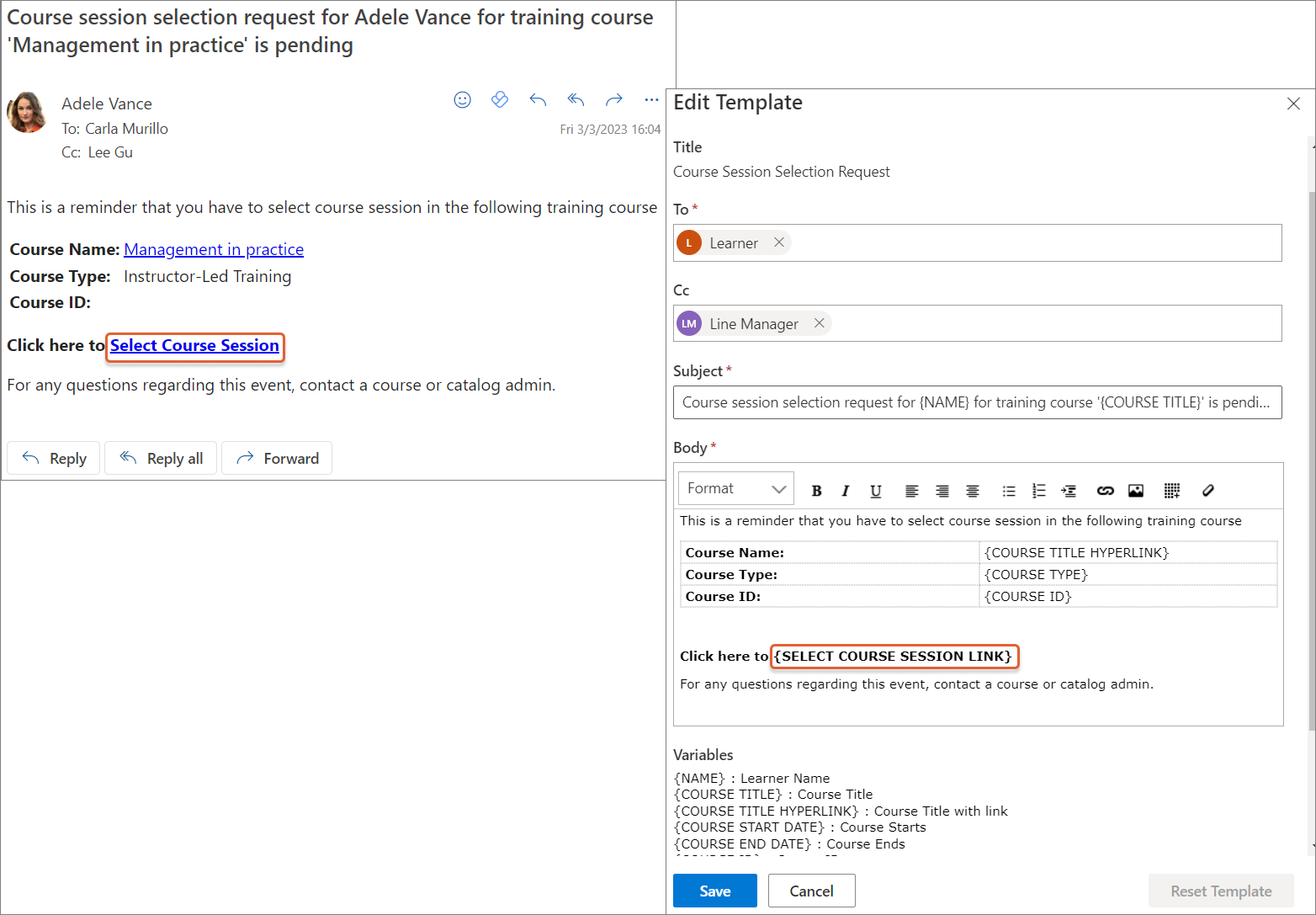
Task: Click the forward arrow icon in email header
Action: tap(614, 100)
